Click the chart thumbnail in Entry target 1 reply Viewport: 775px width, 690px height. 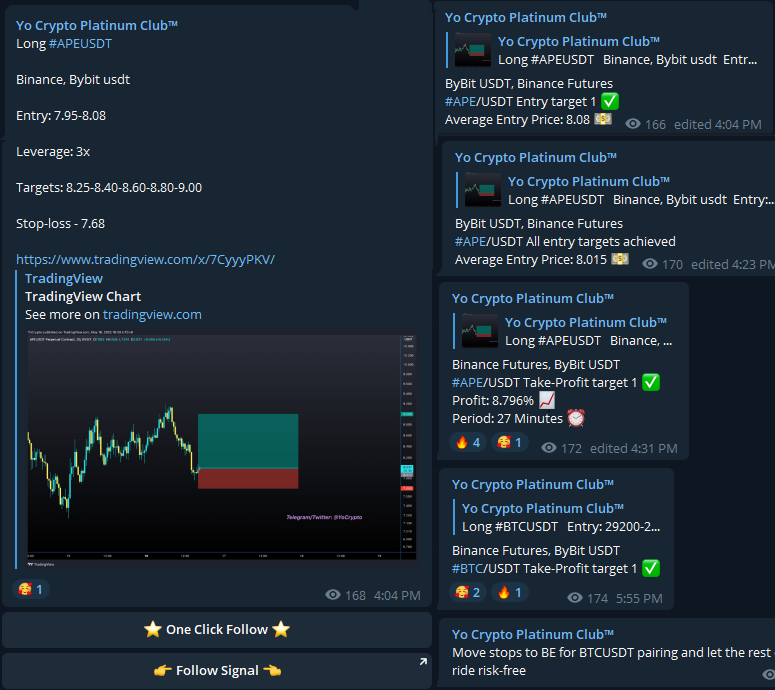473,50
